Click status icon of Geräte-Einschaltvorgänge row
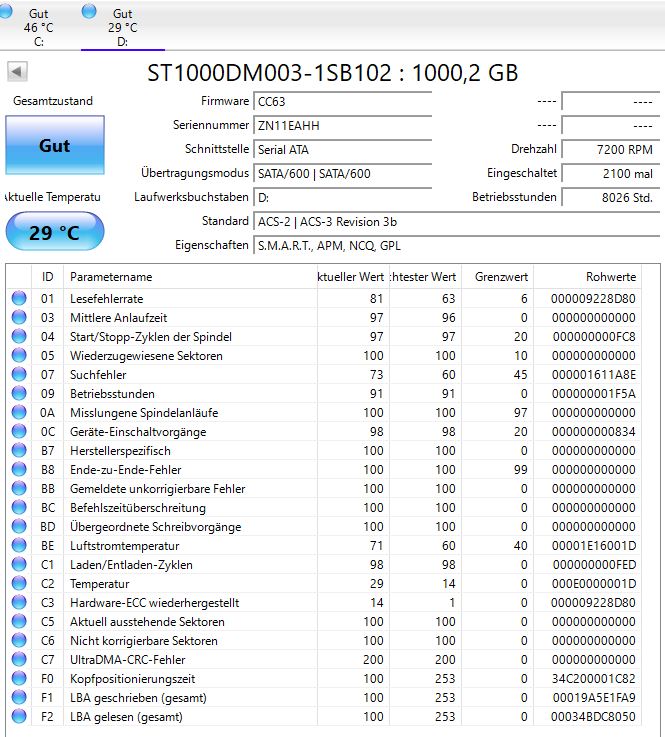 tap(19, 431)
